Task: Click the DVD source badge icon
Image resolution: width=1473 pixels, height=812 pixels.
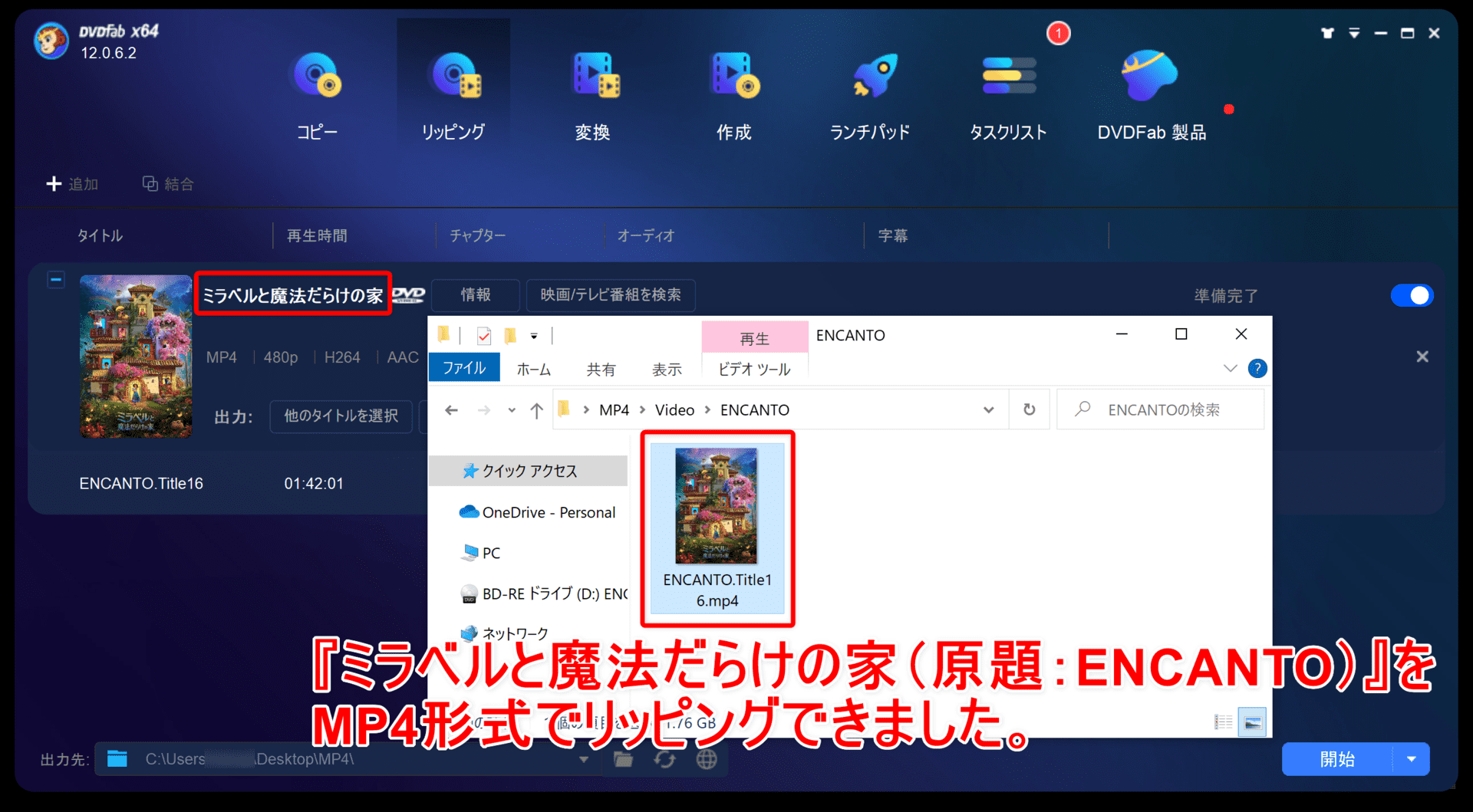Action: (409, 295)
